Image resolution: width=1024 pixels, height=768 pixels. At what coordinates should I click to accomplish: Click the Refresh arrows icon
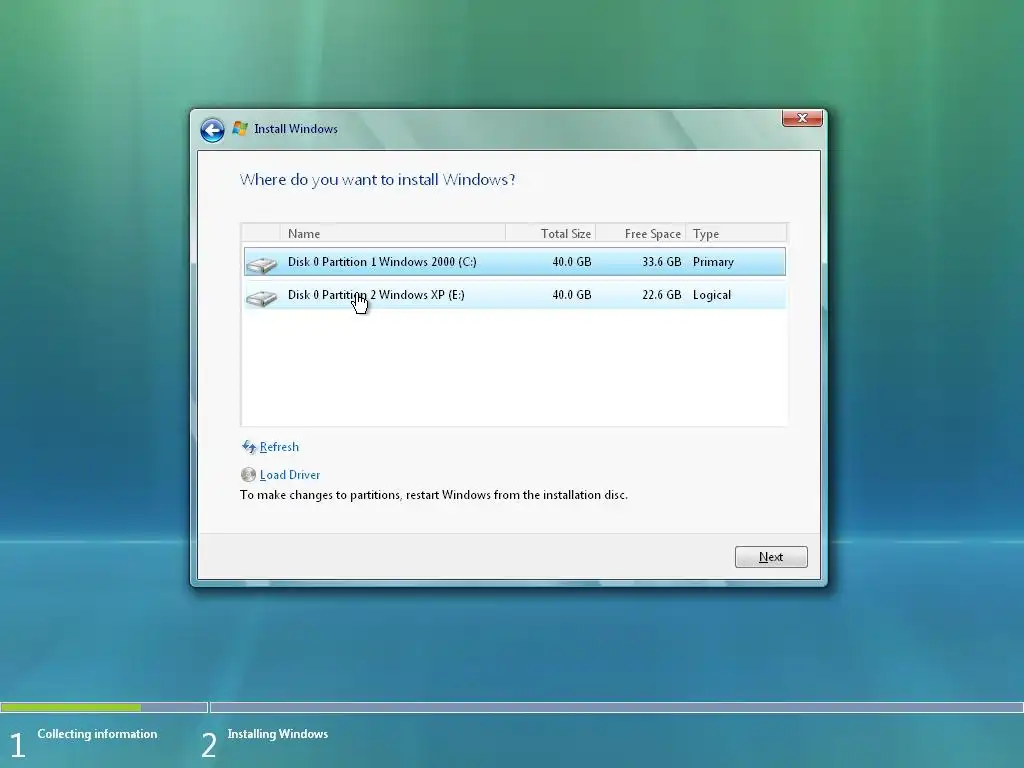[x=249, y=447]
